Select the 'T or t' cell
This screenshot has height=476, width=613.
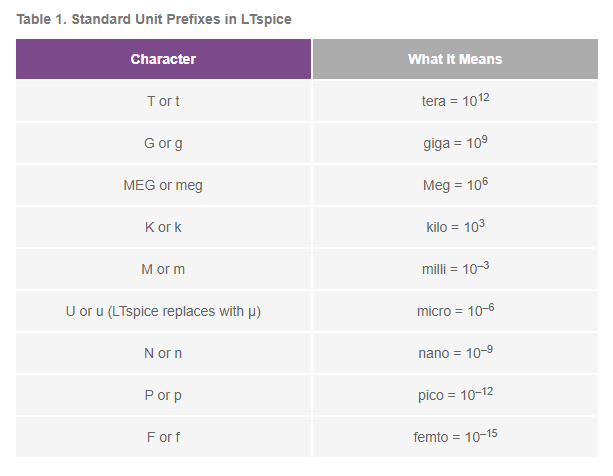(x=163, y=101)
